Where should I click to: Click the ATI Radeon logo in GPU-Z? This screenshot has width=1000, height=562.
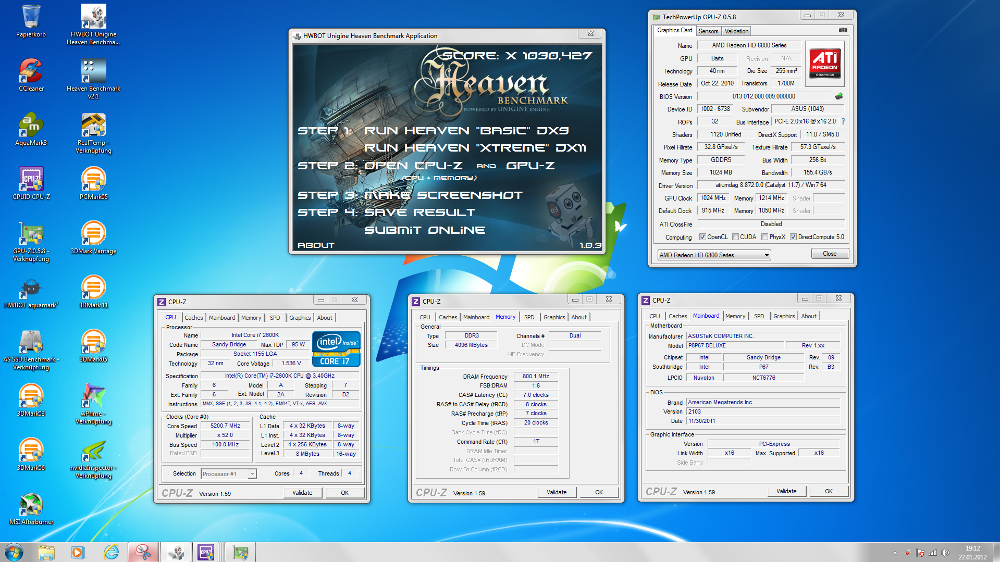pos(825,63)
